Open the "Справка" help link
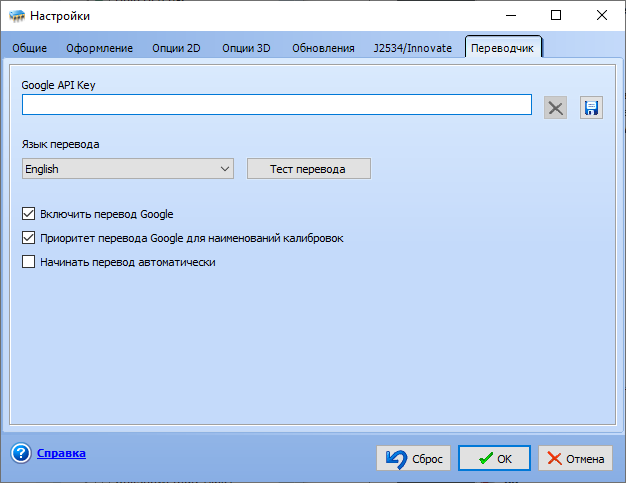The image size is (626, 483). point(61,453)
